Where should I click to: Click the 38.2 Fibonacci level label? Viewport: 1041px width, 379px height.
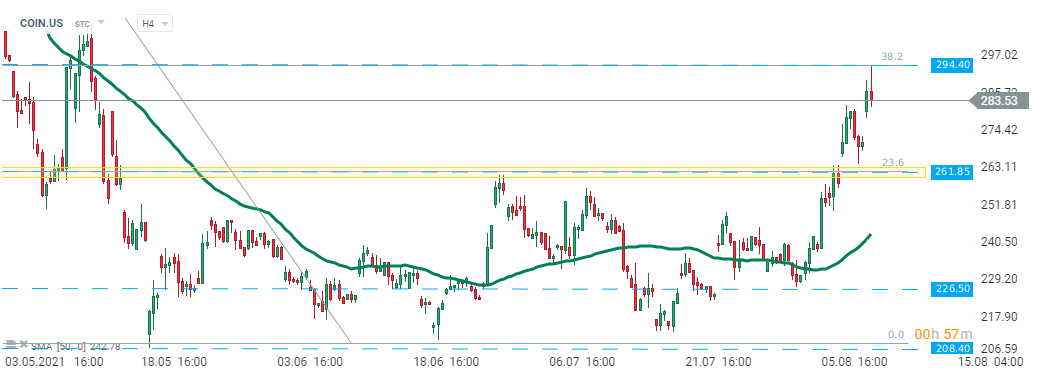tap(892, 57)
